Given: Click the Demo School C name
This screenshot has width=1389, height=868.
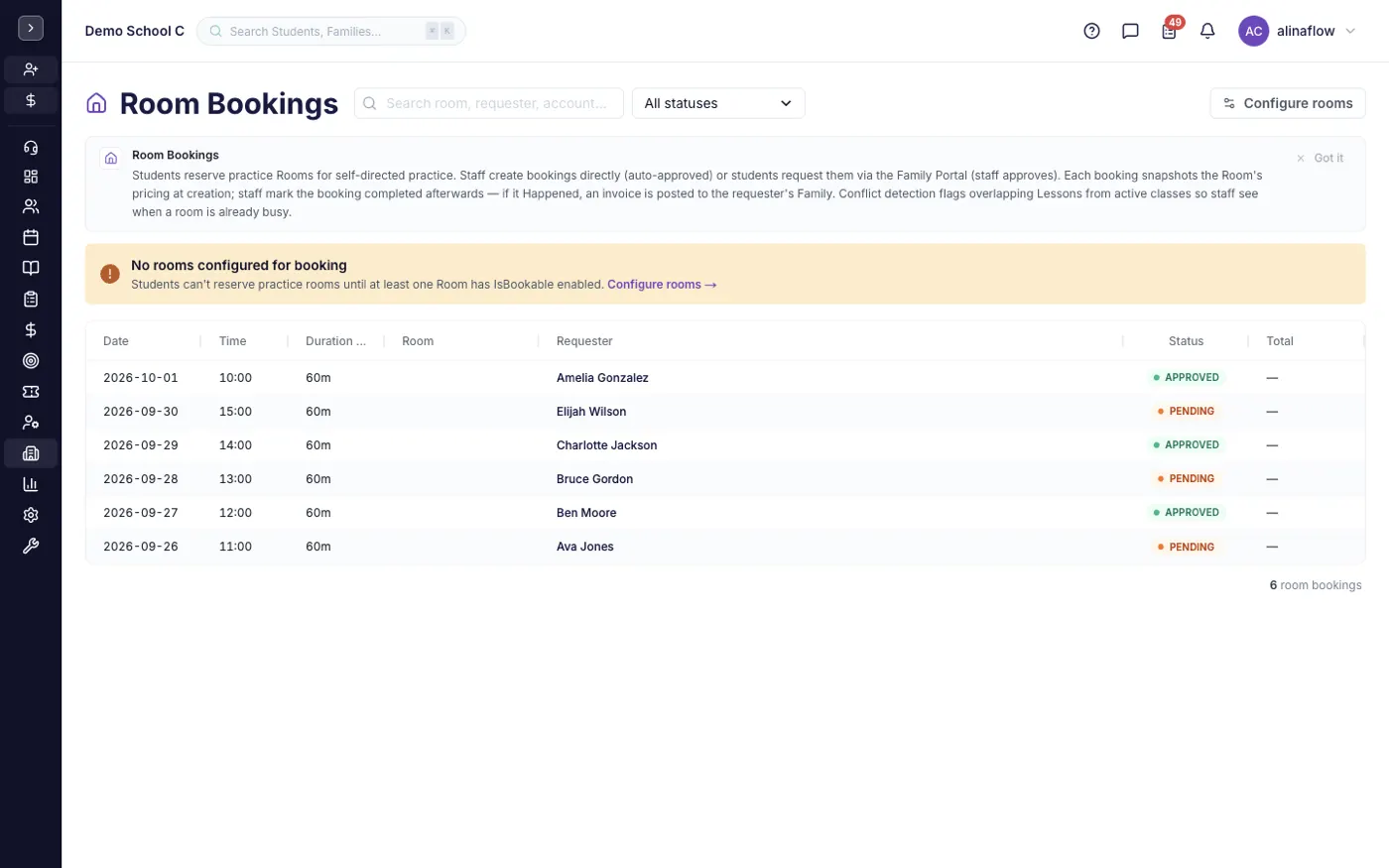Looking at the screenshot, I should coord(135,31).
